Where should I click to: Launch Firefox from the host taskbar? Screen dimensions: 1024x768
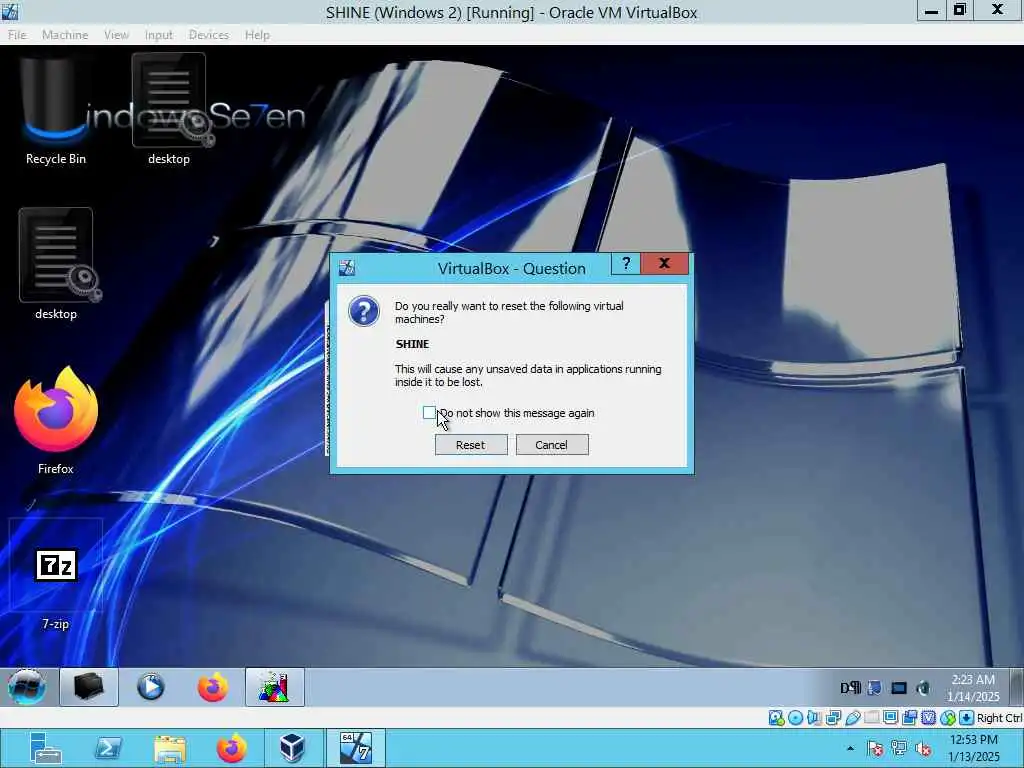click(232, 748)
